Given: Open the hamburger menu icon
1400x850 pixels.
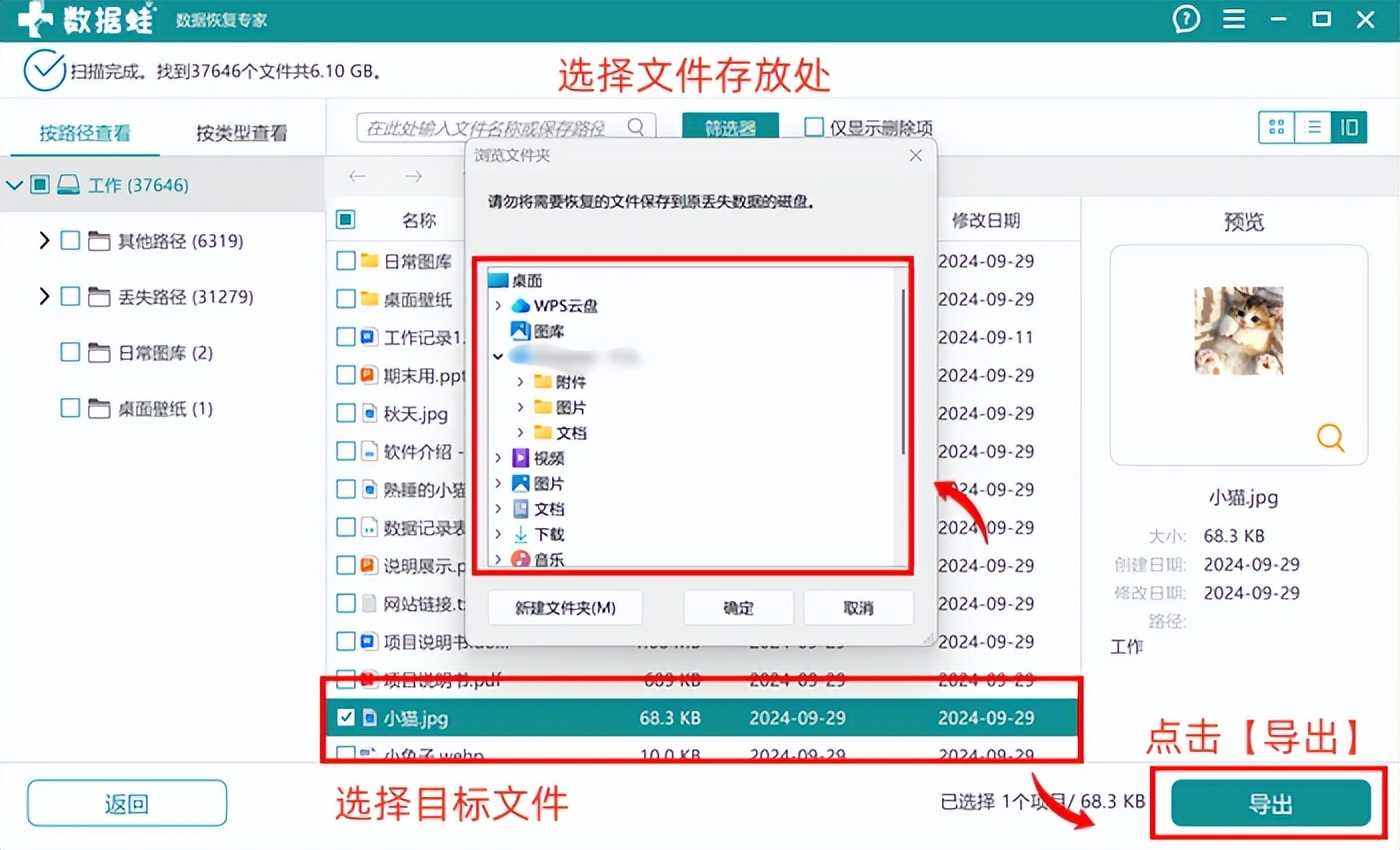Looking at the screenshot, I should (x=1234, y=19).
